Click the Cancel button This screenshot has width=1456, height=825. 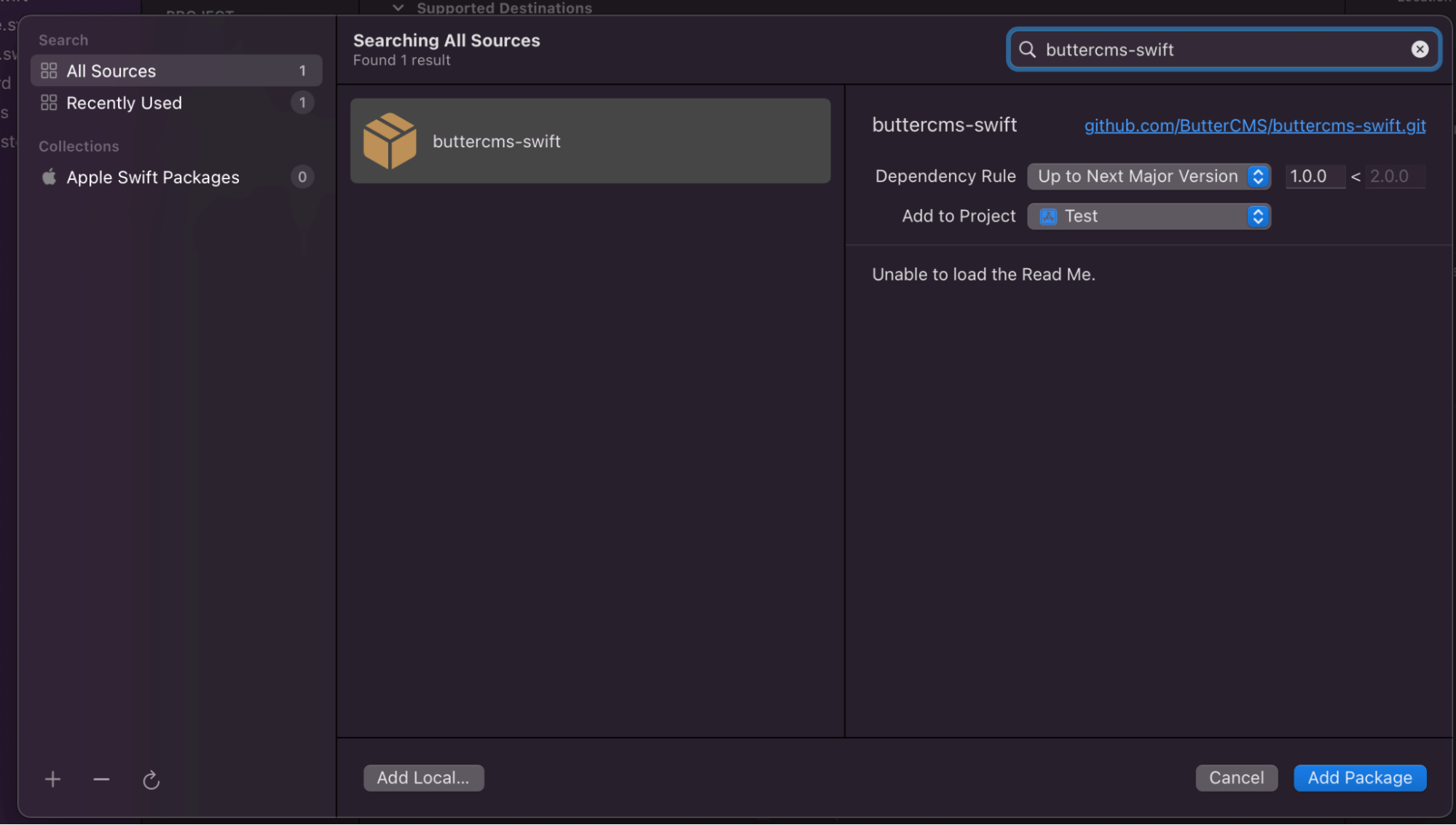click(1236, 777)
